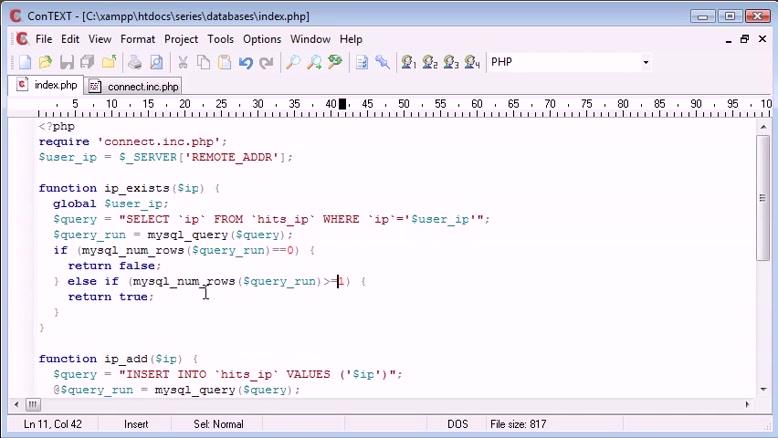
Task: Open the Edit menu
Action: tap(70, 39)
